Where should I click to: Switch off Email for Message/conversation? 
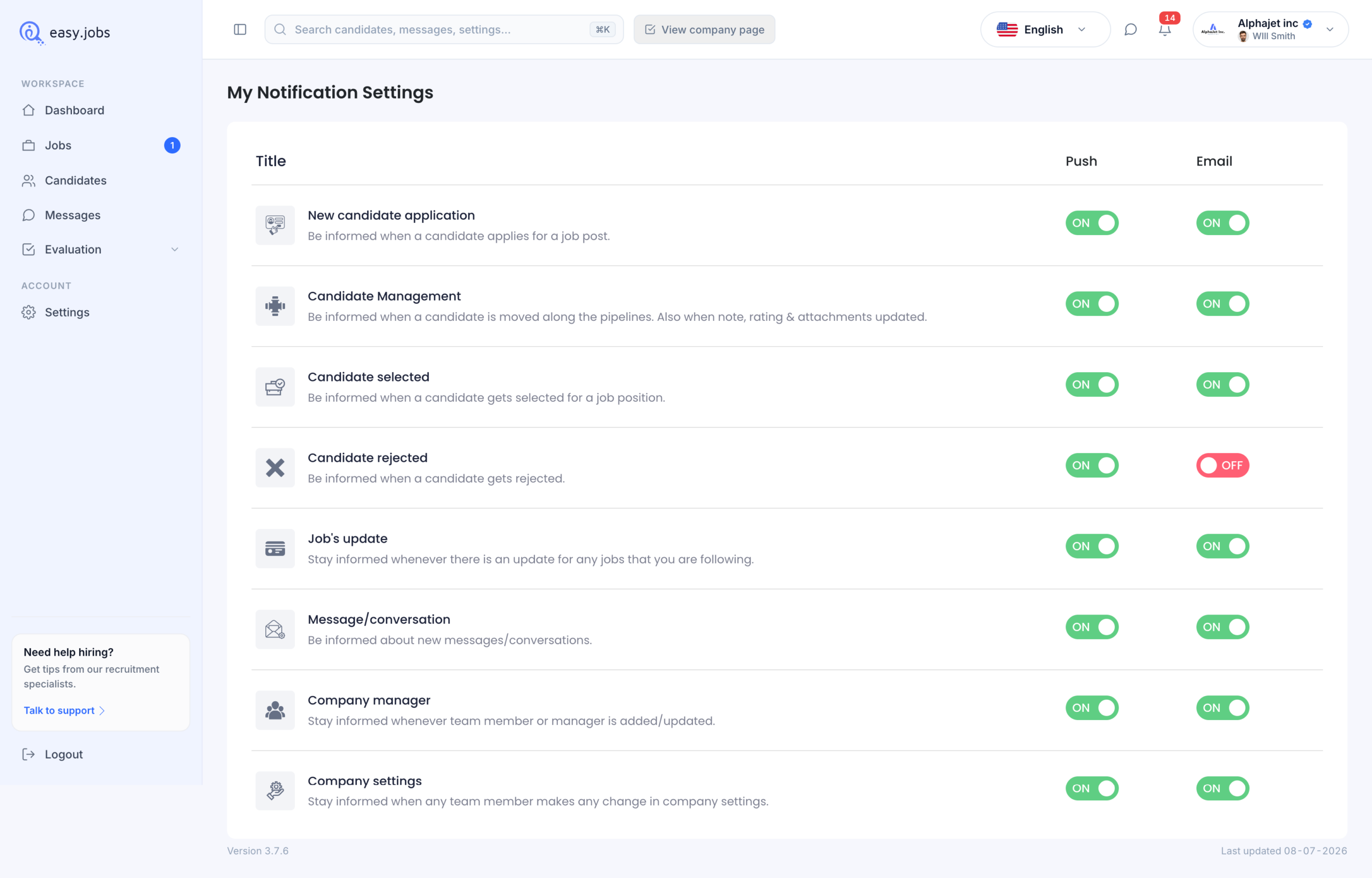click(1222, 627)
